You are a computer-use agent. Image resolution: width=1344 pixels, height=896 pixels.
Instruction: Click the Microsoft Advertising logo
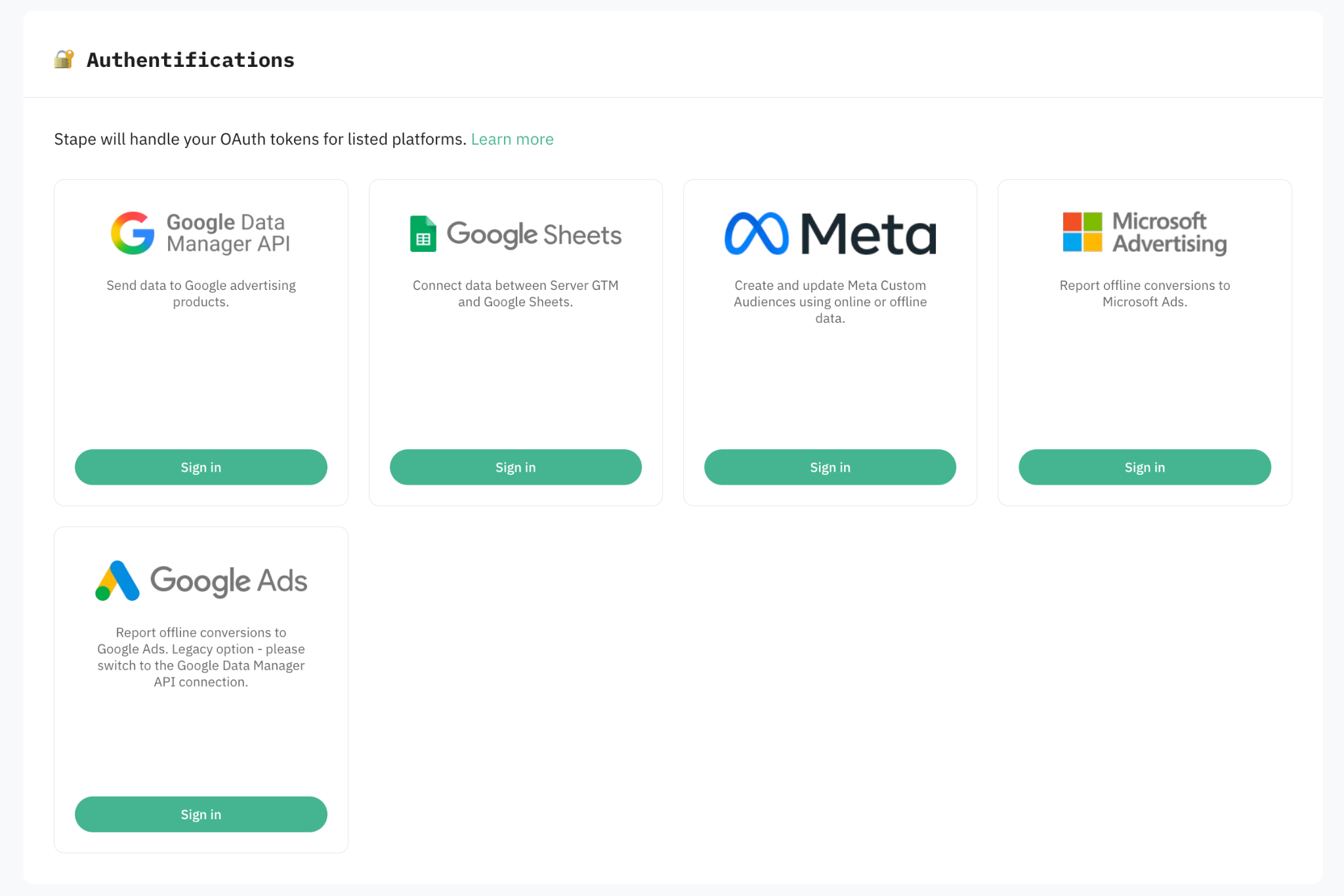1144,233
